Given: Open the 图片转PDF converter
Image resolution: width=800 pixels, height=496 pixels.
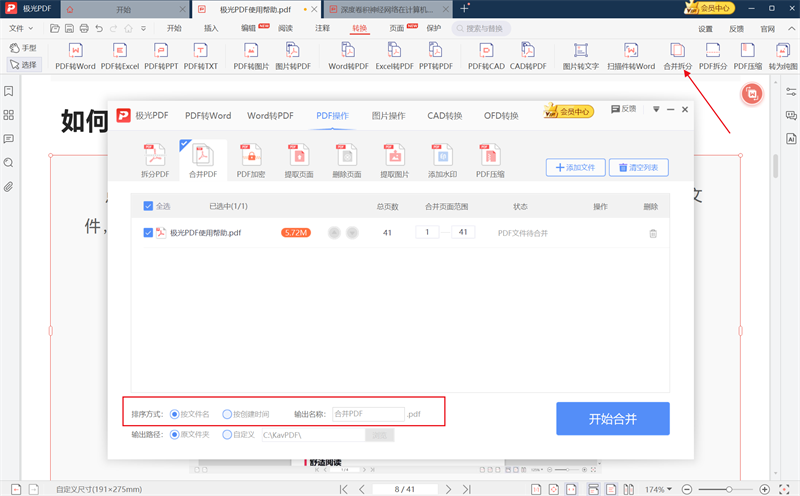Looking at the screenshot, I should coord(293,57).
